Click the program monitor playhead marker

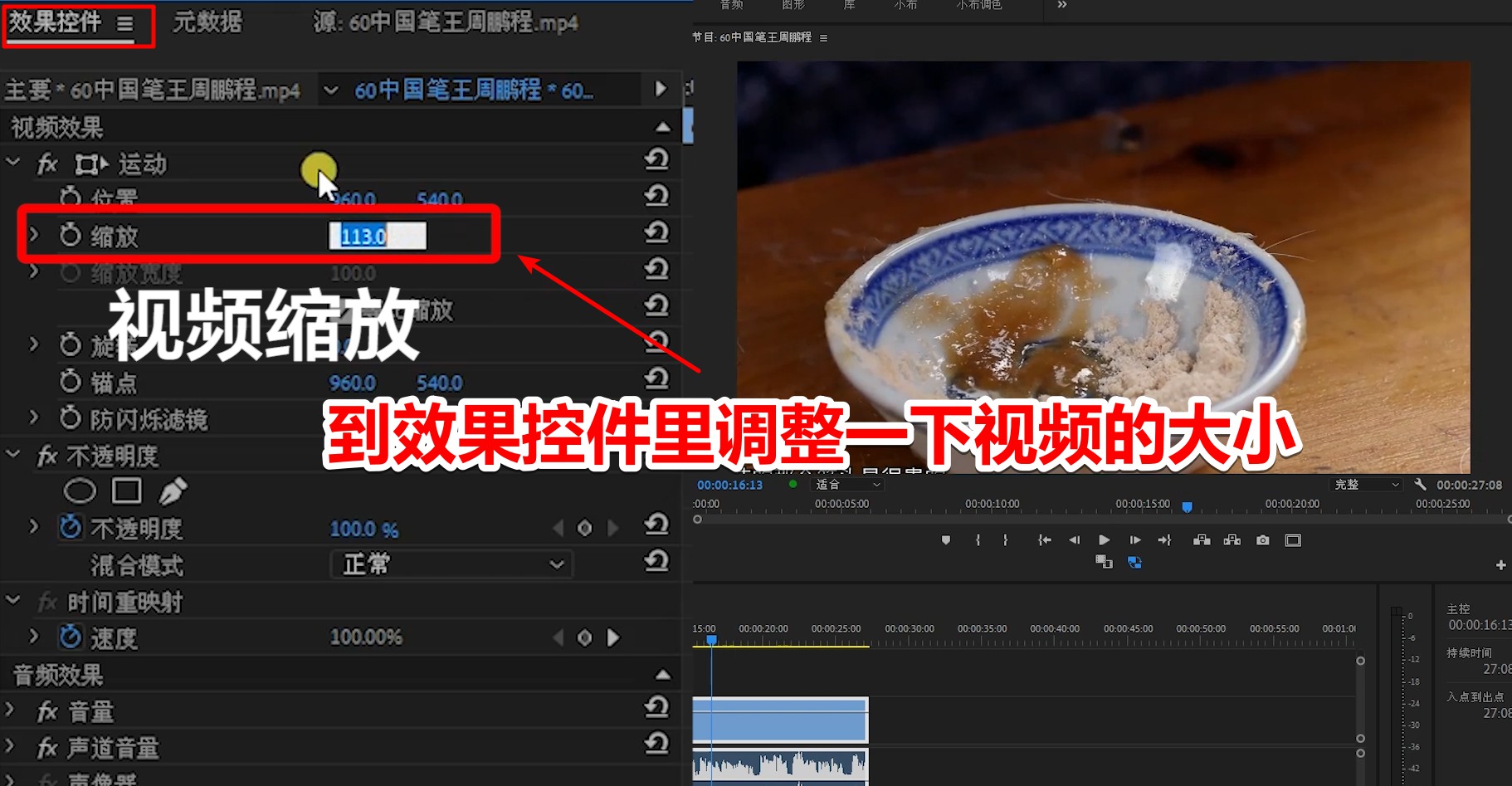pyautogui.click(x=1187, y=506)
